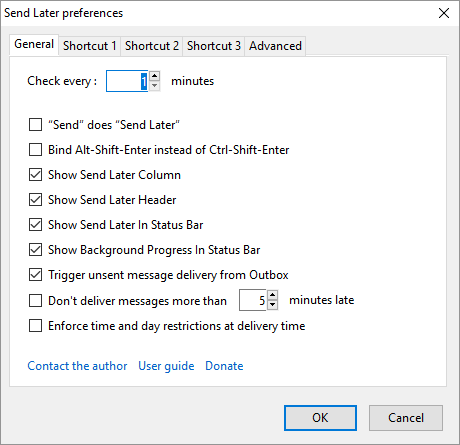
Task: Enable Don't deliver messages more than checkbox
Action: tap(35, 300)
